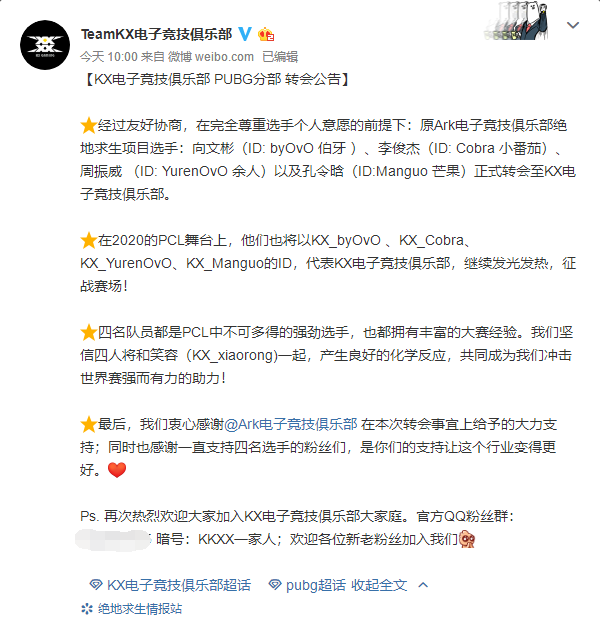
Task: Click the upward caret after 收起全文
Action: tap(423, 585)
